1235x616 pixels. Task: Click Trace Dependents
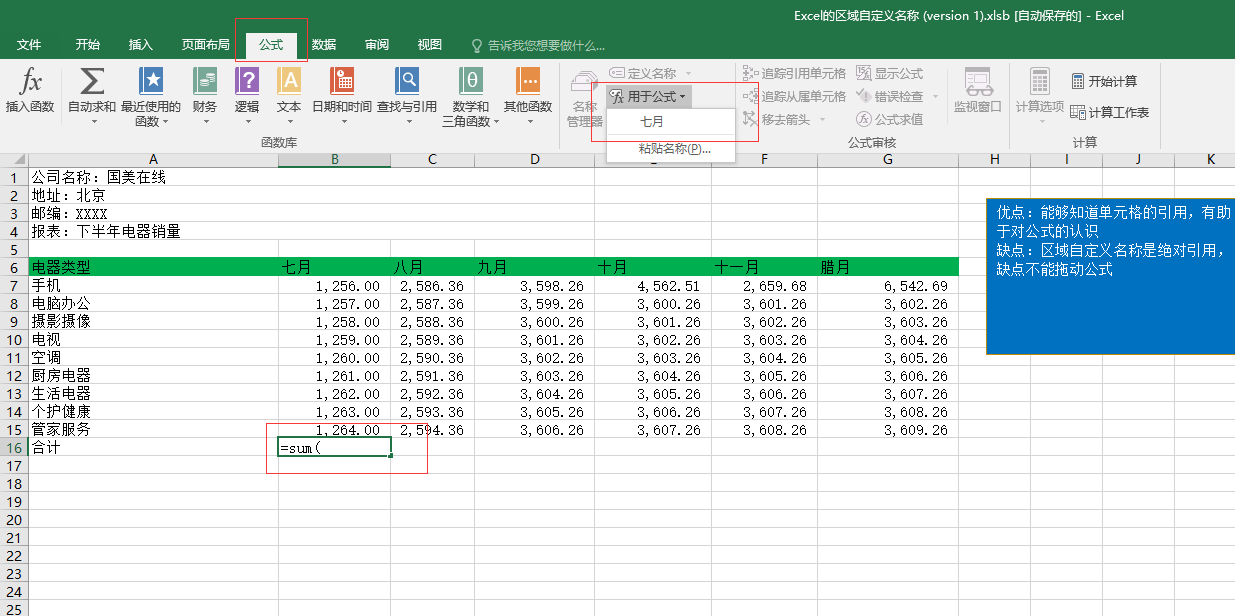coord(794,96)
